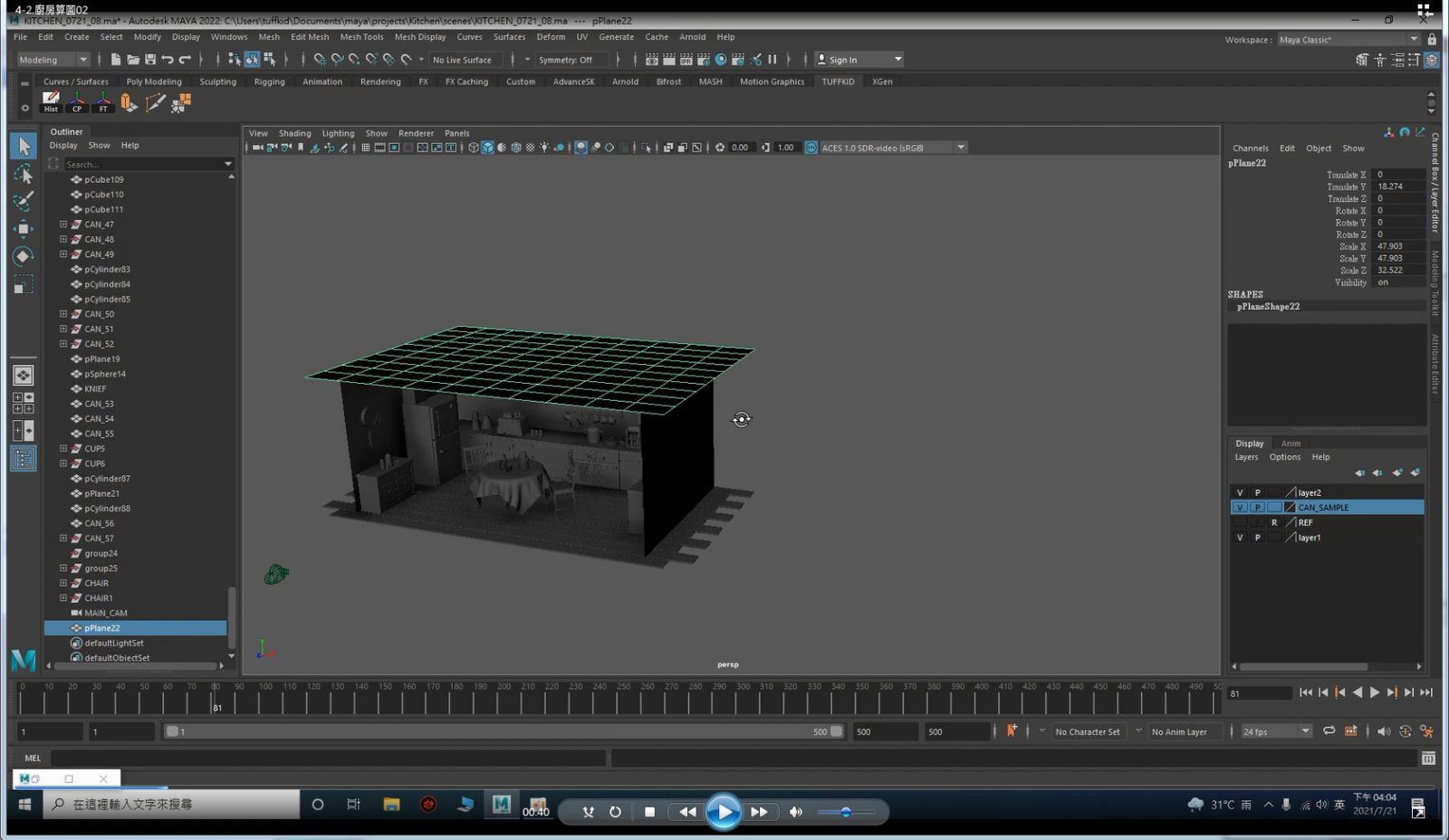Image resolution: width=1449 pixels, height=840 pixels.
Task: Click the Hist shelf icon
Action: (x=51, y=102)
